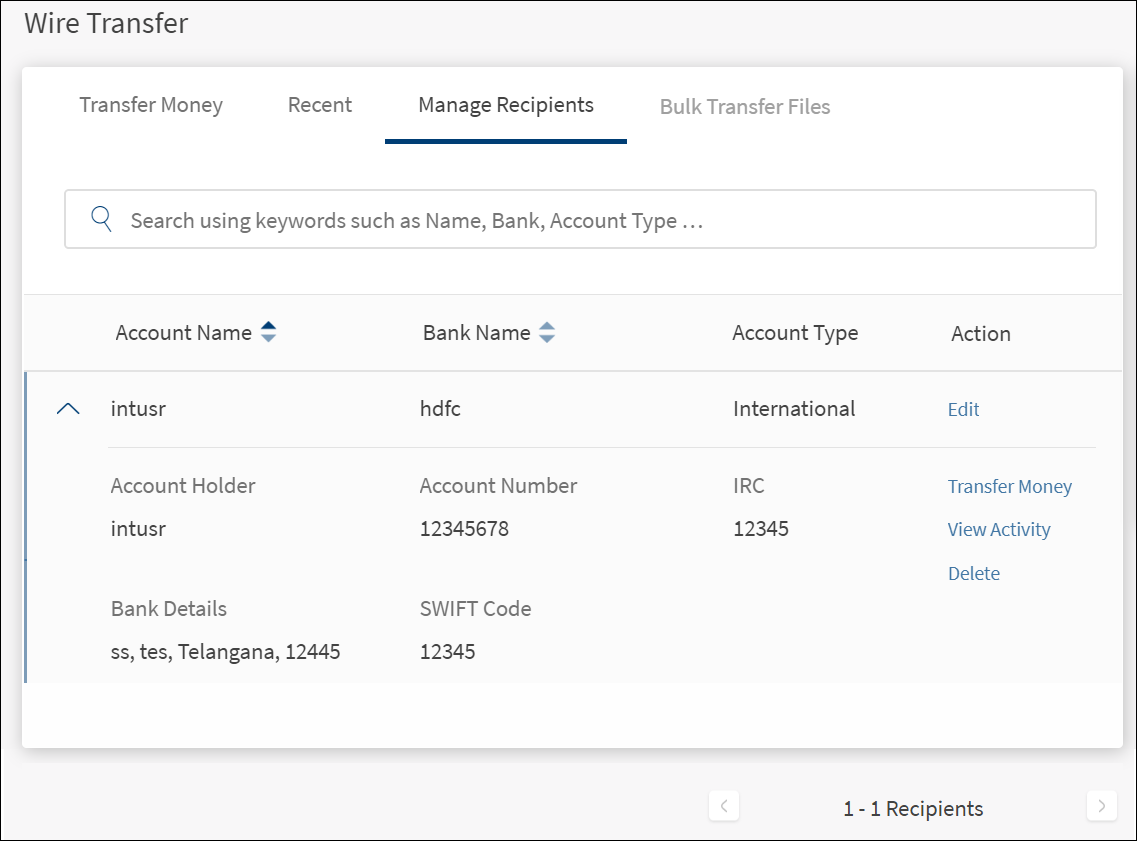The height and width of the screenshot is (841, 1137).
Task: Open the Transfer Money tab
Action: coord(151,105)
